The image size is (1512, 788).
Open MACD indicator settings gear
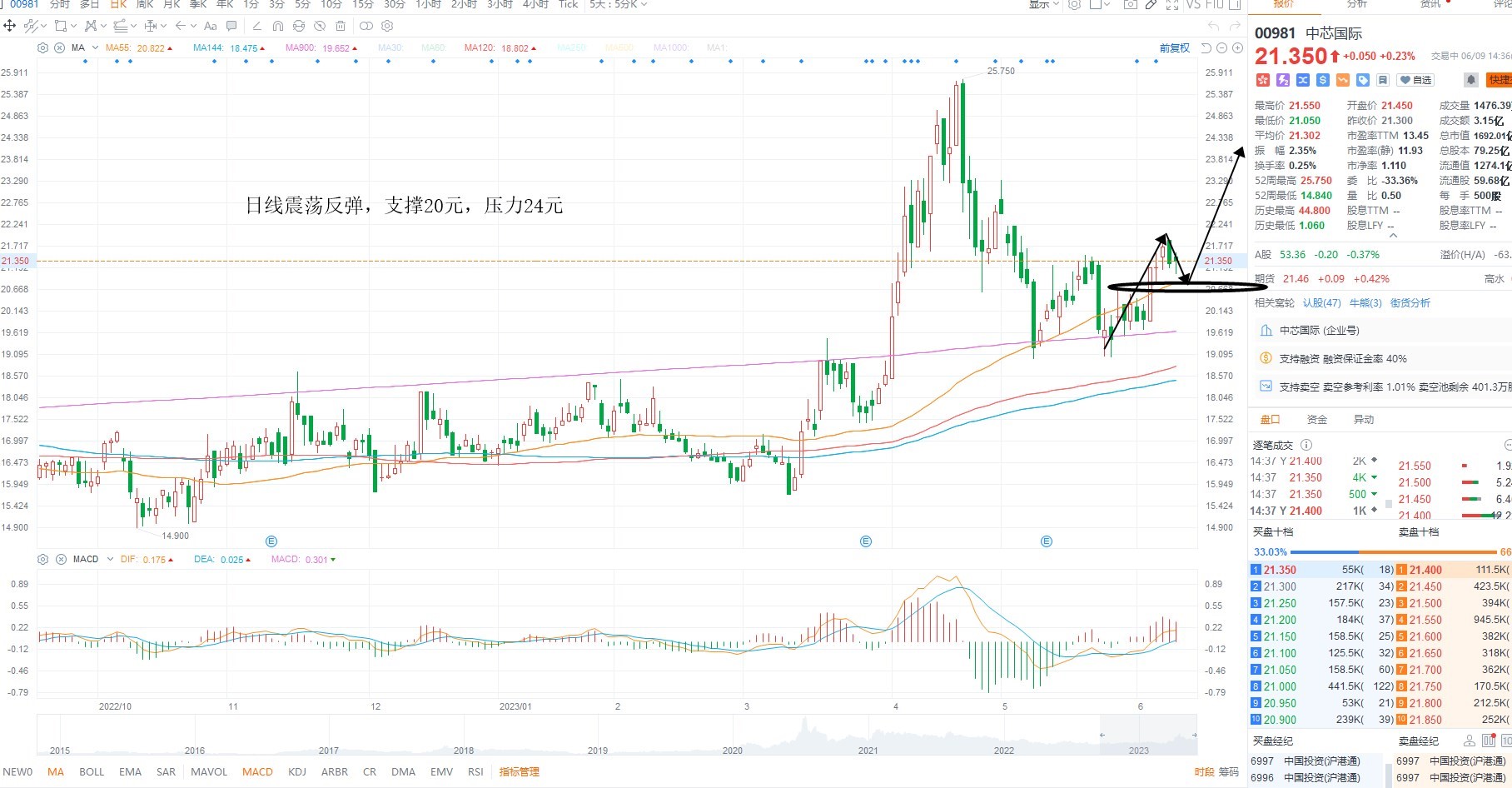43,559
